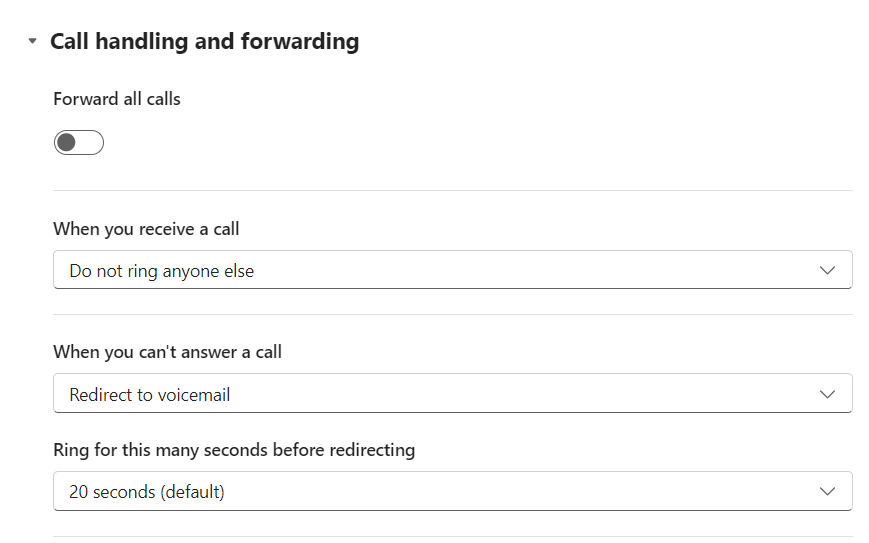Click chevron on 'Do not ring anyone else'
Screen dimensions: 869x543
(x=826, y=270)
